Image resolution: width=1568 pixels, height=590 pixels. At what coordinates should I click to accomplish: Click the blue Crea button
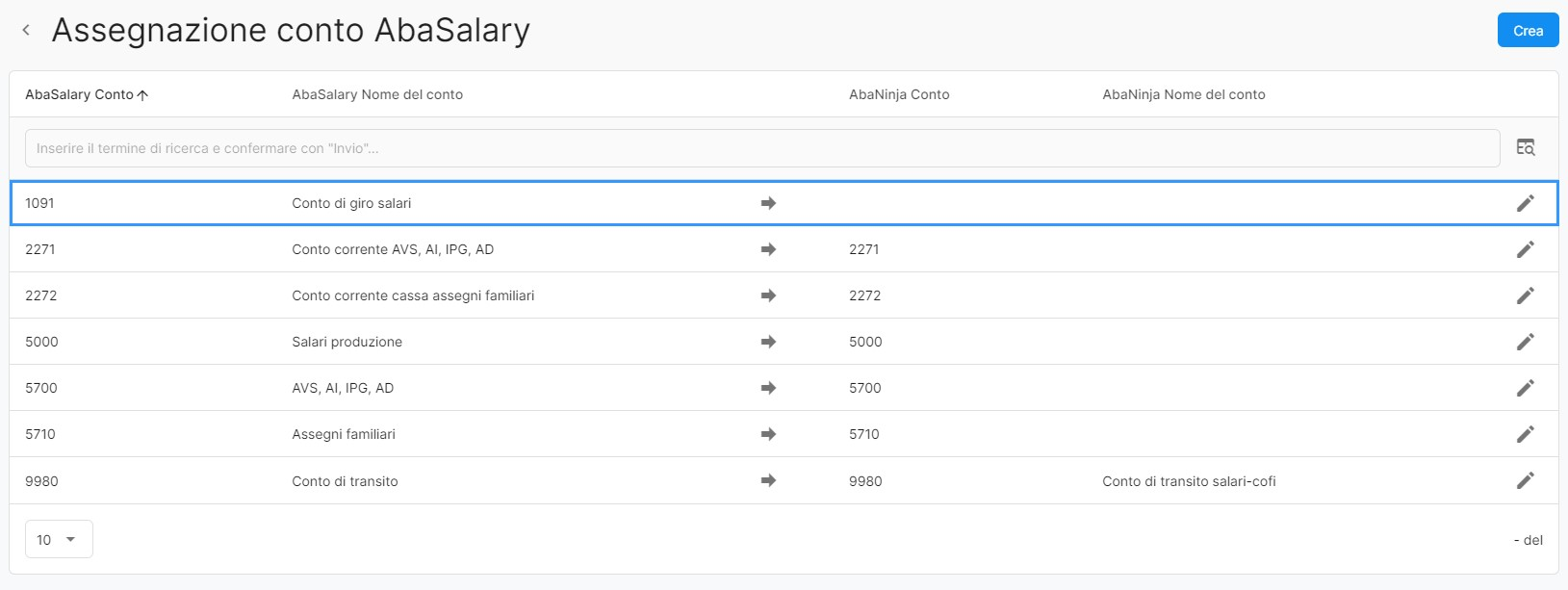click(x=1528, y=30)
